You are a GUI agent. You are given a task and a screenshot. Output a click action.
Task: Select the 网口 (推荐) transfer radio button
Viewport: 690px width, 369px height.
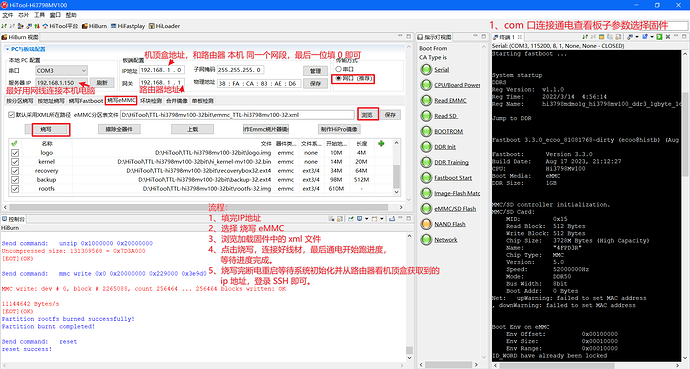tap(338, 78)
